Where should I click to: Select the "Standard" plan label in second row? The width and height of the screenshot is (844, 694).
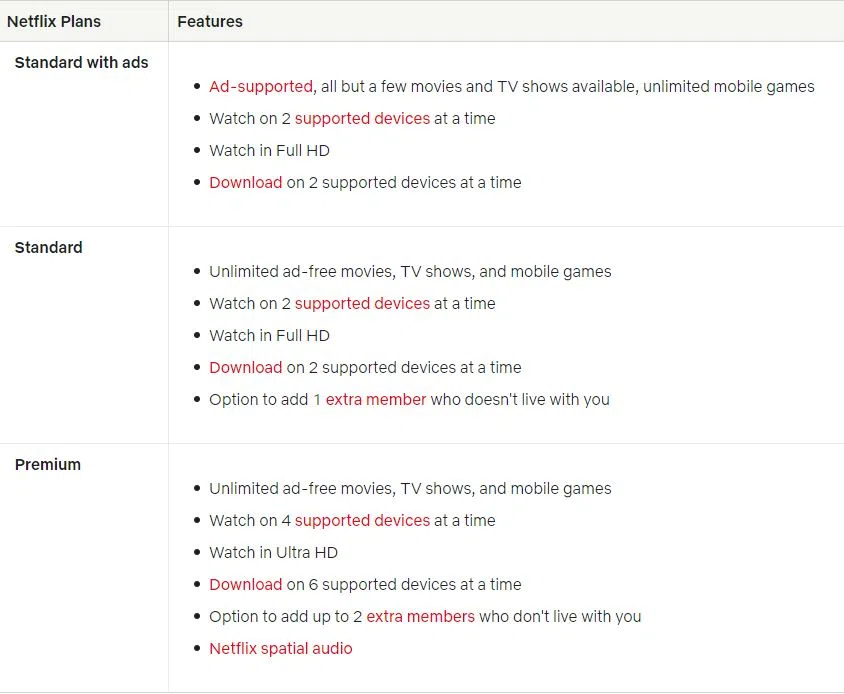[48, 247]
